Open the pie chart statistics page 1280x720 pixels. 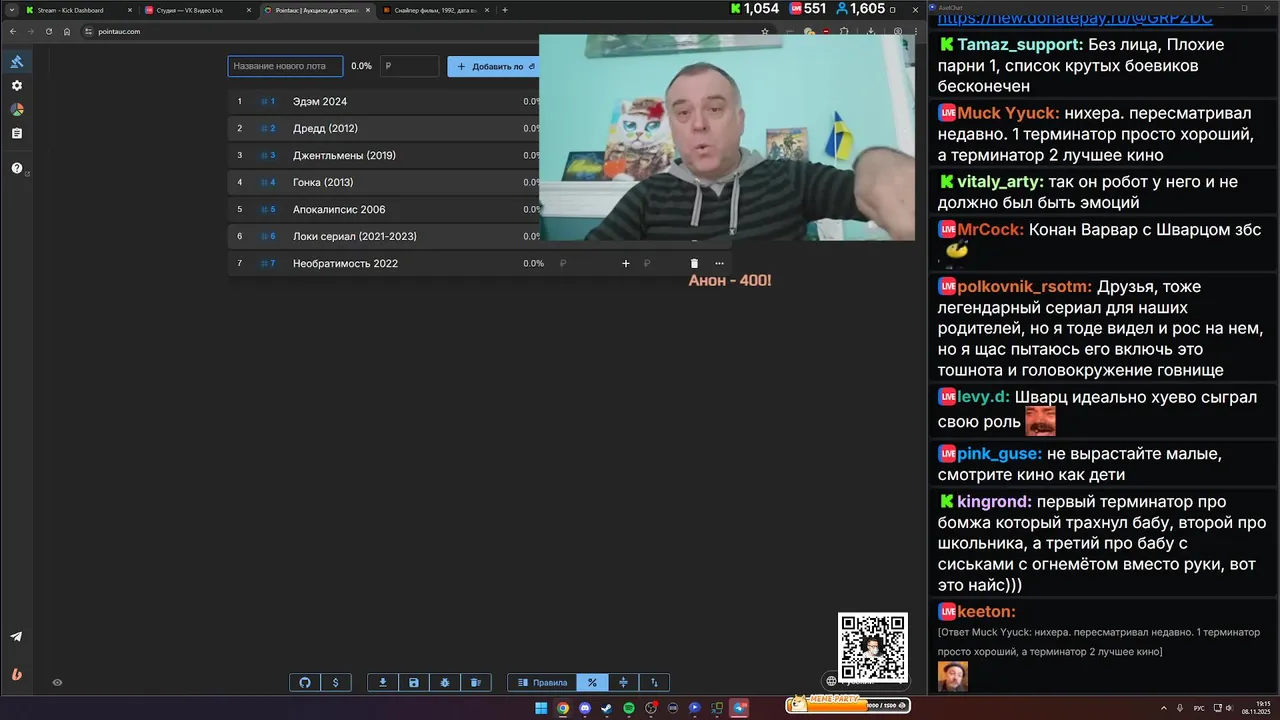coord(17,110)
